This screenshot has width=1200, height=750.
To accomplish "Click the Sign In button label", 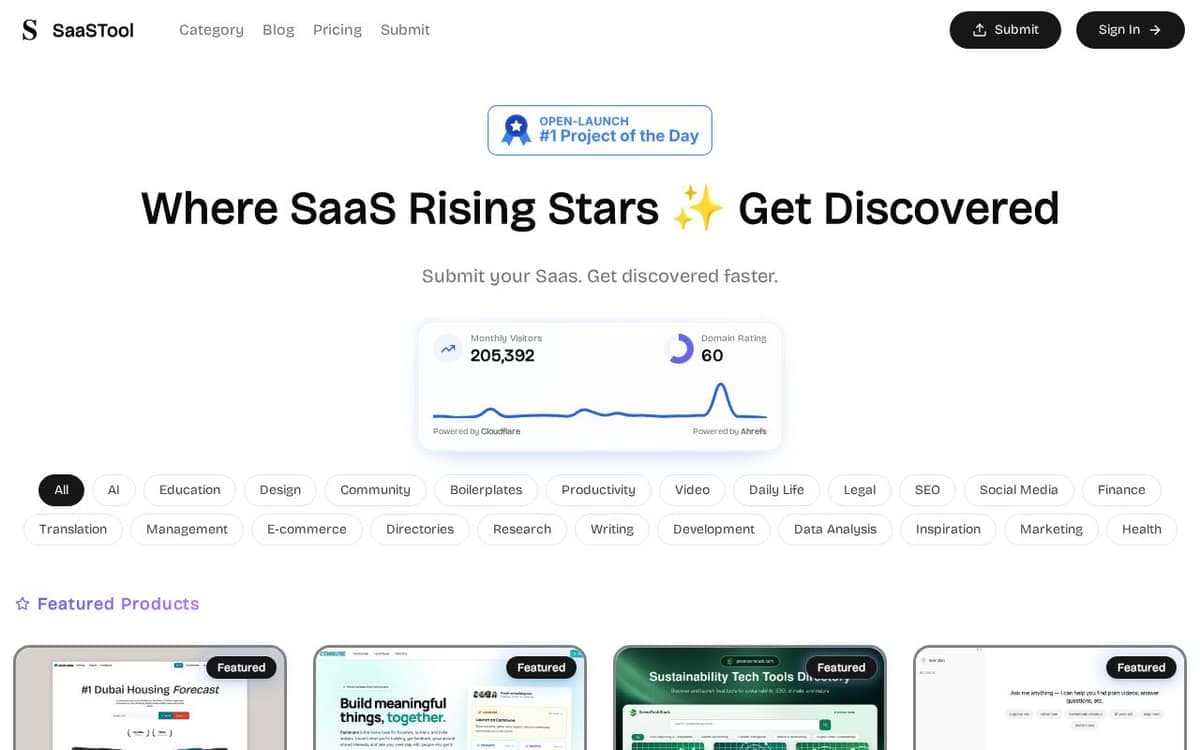I will (x=1119, y=30).
